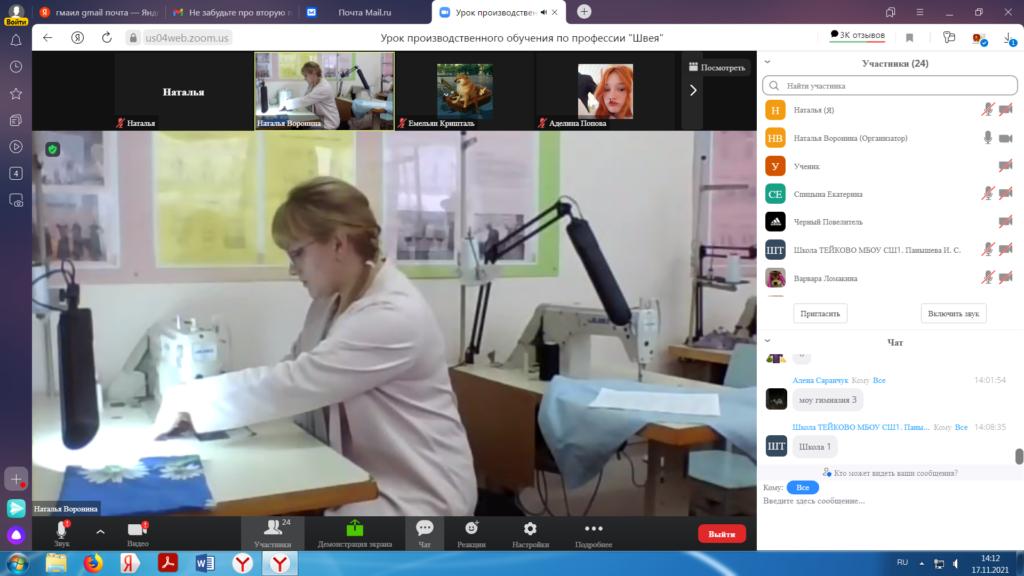Click the Пригласить button
This screenshot has width=1024, height=576.
(x=820, y=313)
